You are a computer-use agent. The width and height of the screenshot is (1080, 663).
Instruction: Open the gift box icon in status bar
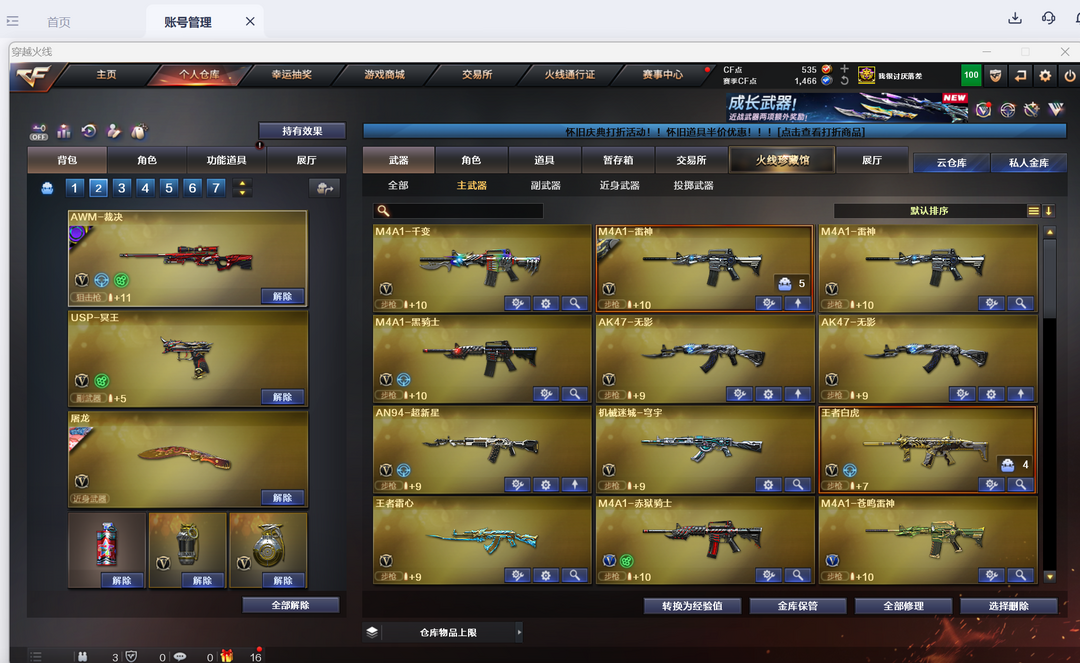click(227, 656)
